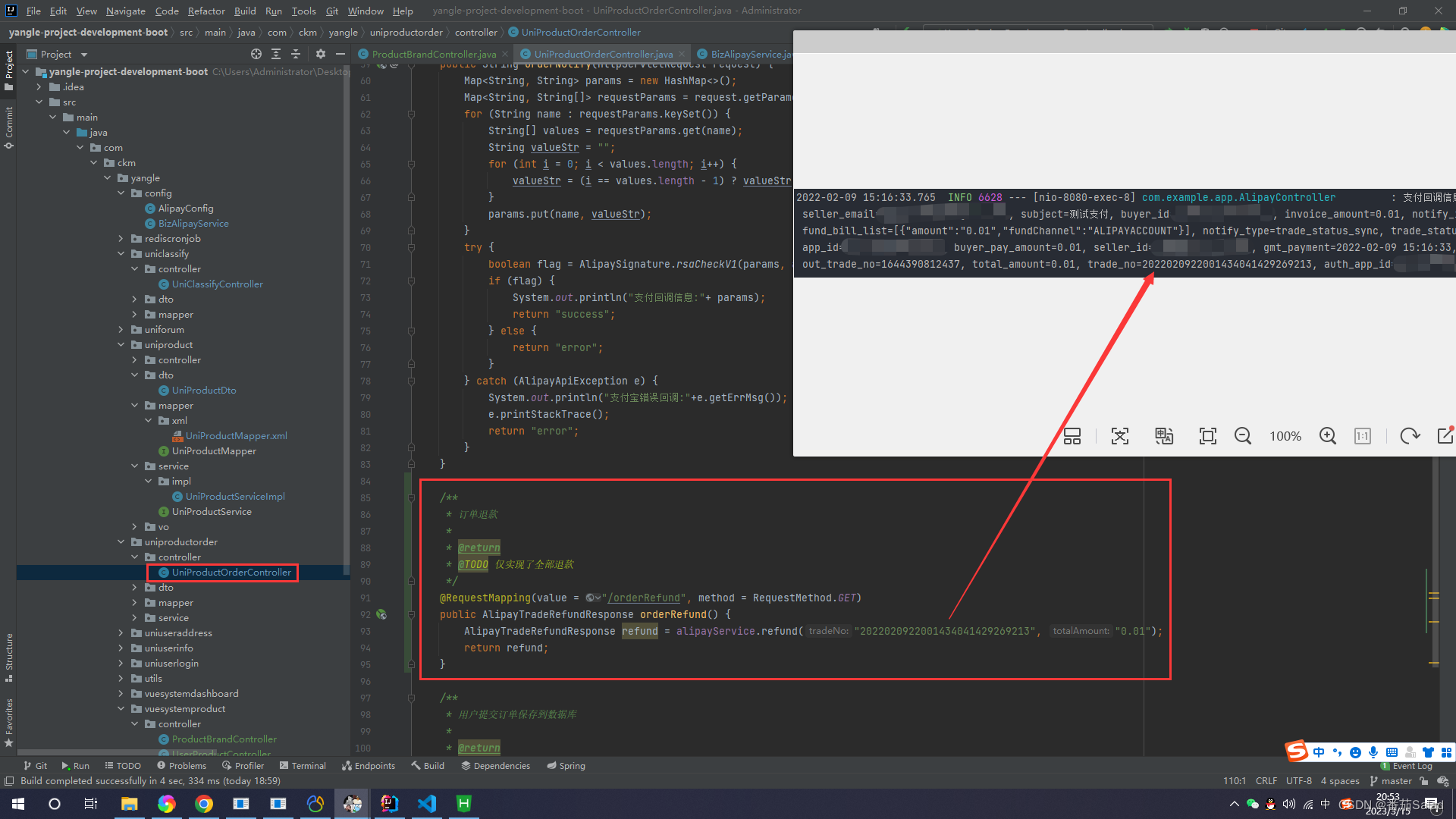Open the Tools menu
Image resolution: width=1456 pixels, height=819 pixels.
coord(303,11)
